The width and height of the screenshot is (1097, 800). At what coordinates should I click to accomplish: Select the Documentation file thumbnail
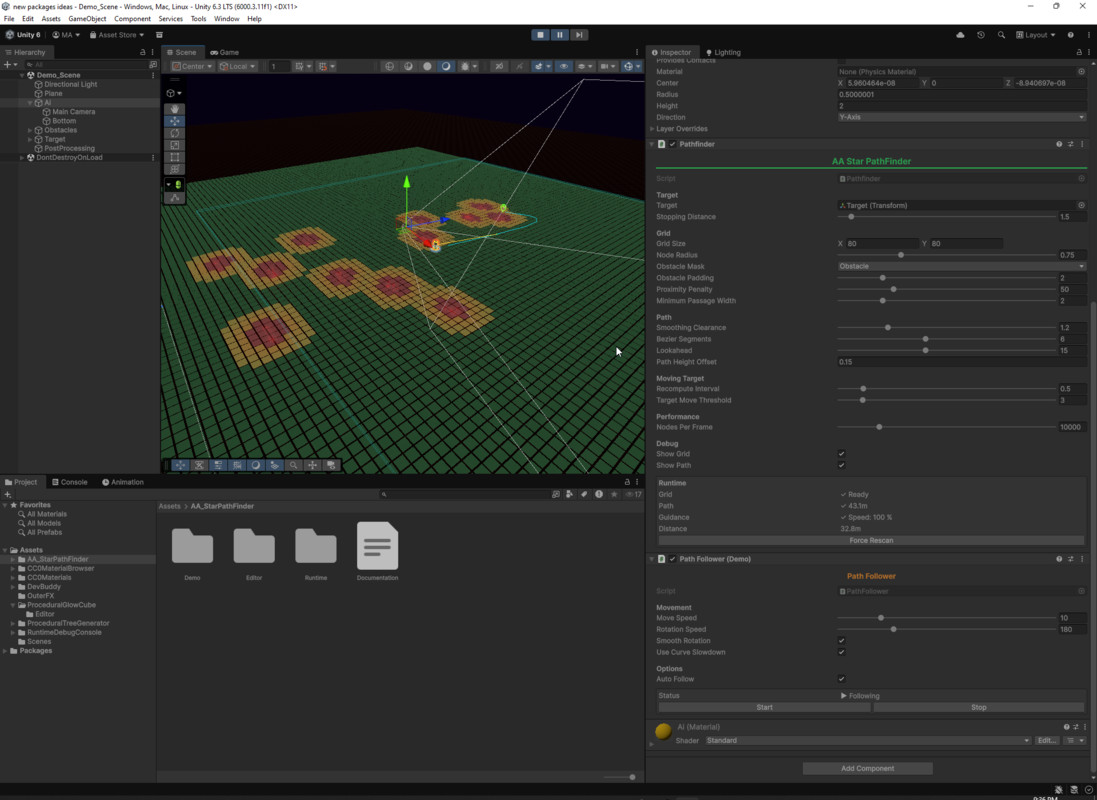tap(377, 546)
